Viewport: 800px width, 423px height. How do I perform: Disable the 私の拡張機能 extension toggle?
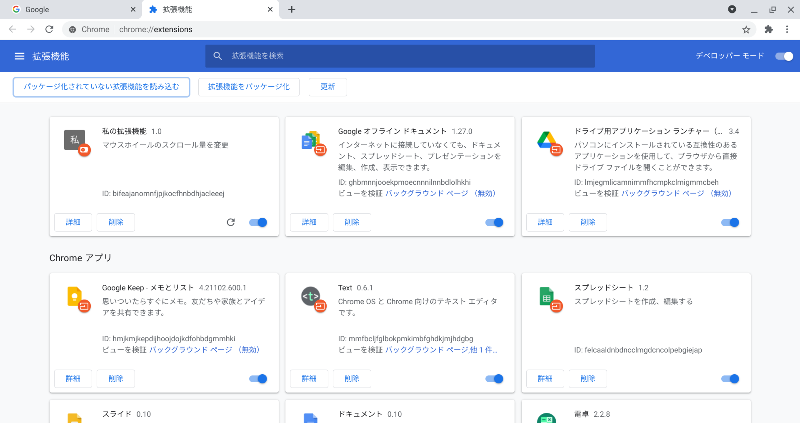pos(258,222)
